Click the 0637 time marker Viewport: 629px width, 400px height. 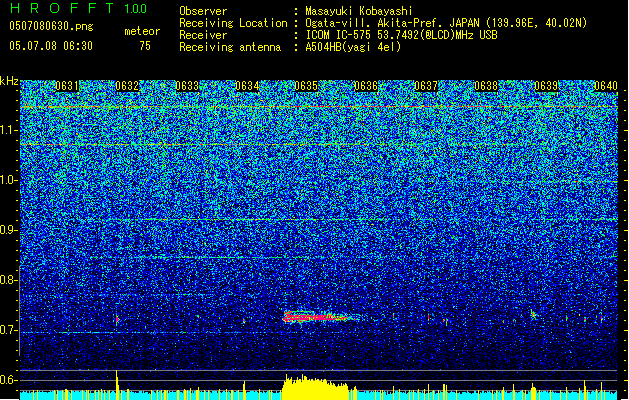426,86
